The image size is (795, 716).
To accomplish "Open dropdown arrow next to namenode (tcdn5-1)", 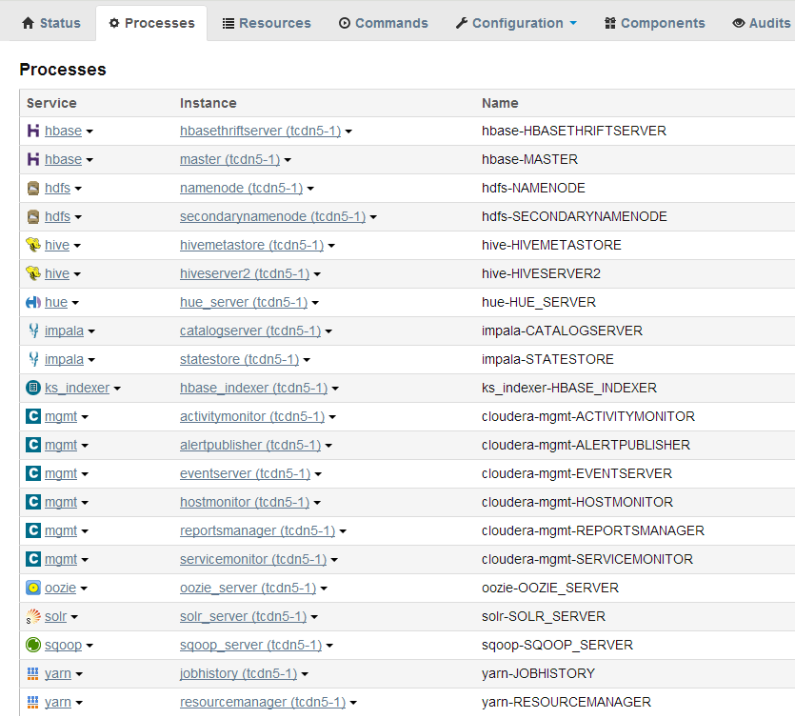I will (310, 189).
